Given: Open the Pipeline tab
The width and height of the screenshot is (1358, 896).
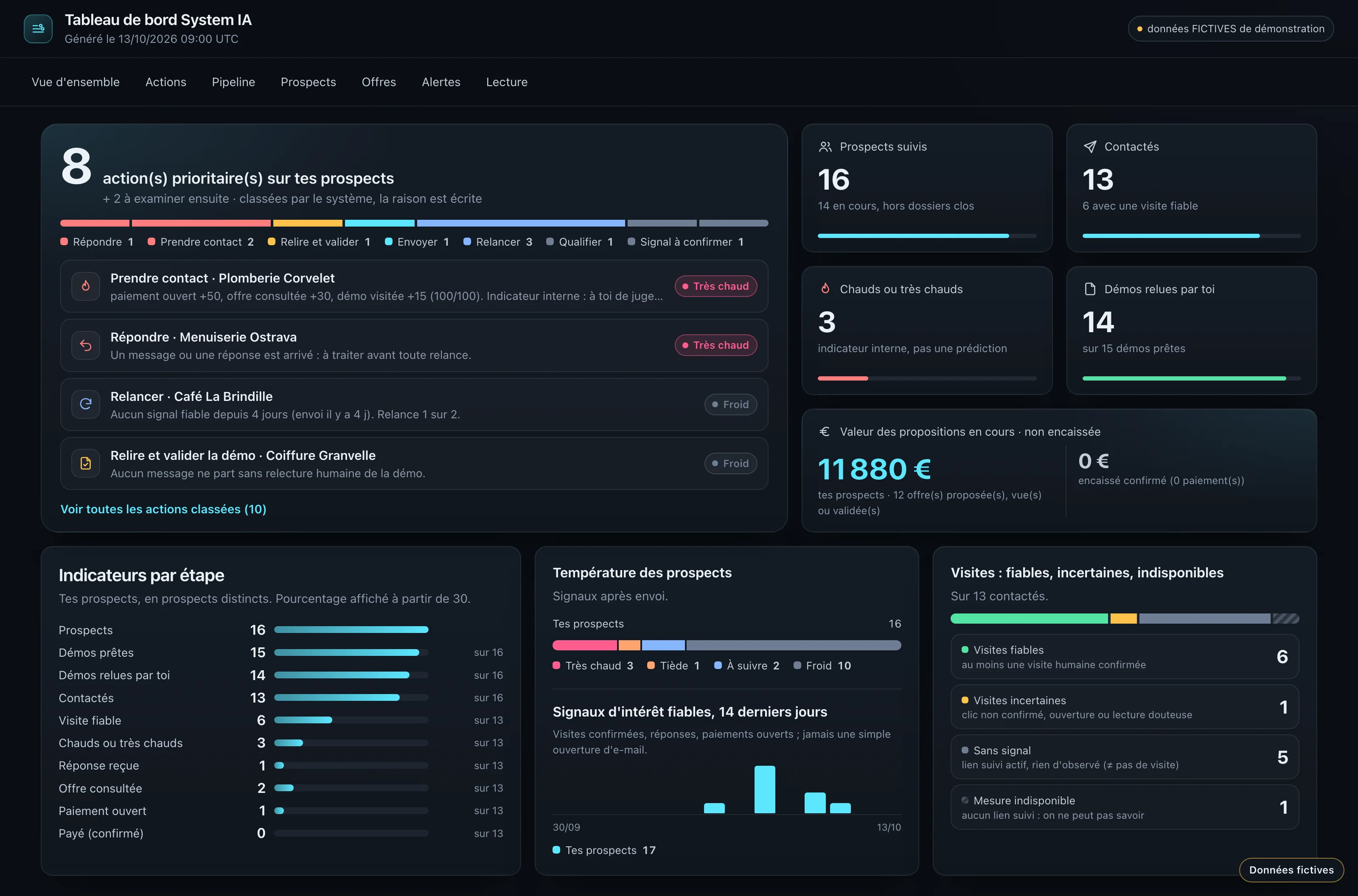Looking at the screenshot, I should point(233,82).
